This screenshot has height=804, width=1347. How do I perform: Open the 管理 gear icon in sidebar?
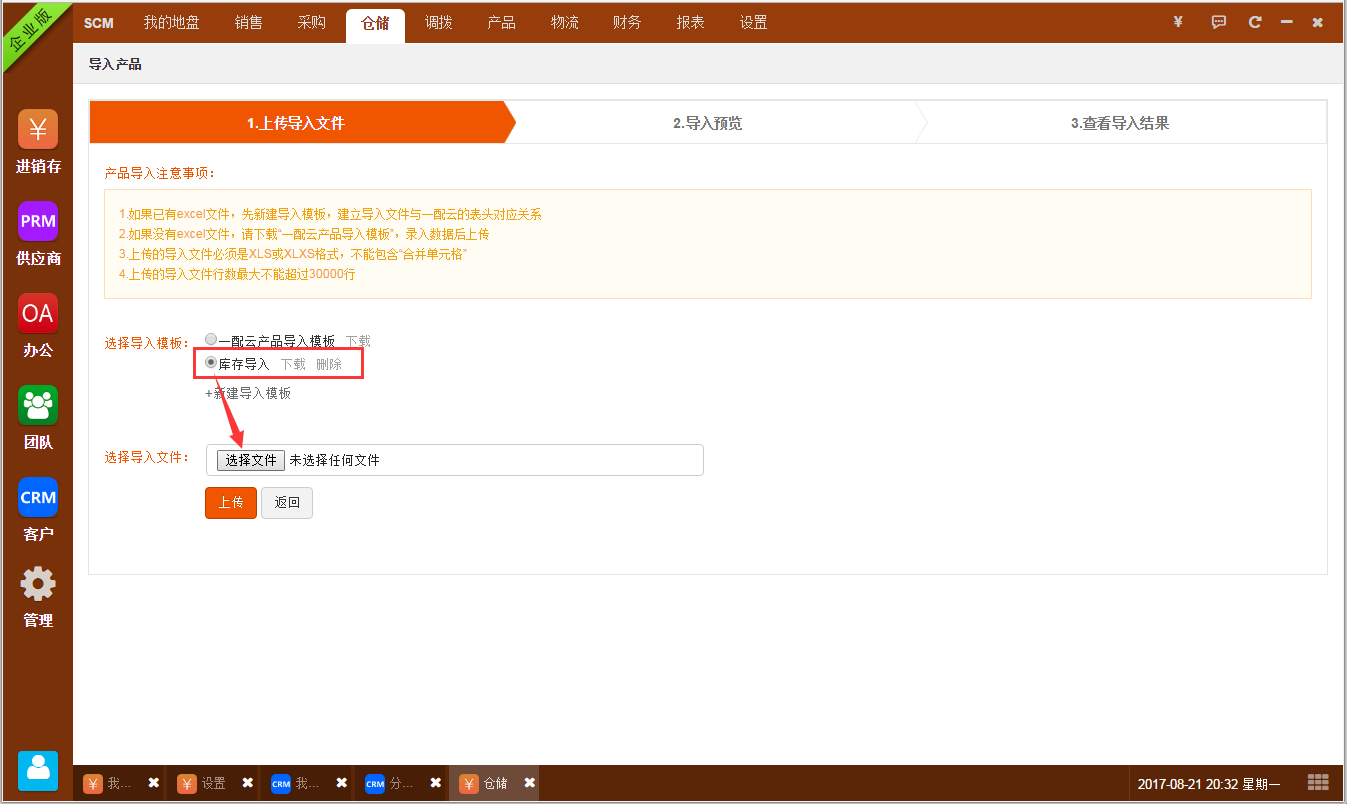coord(38,584)
